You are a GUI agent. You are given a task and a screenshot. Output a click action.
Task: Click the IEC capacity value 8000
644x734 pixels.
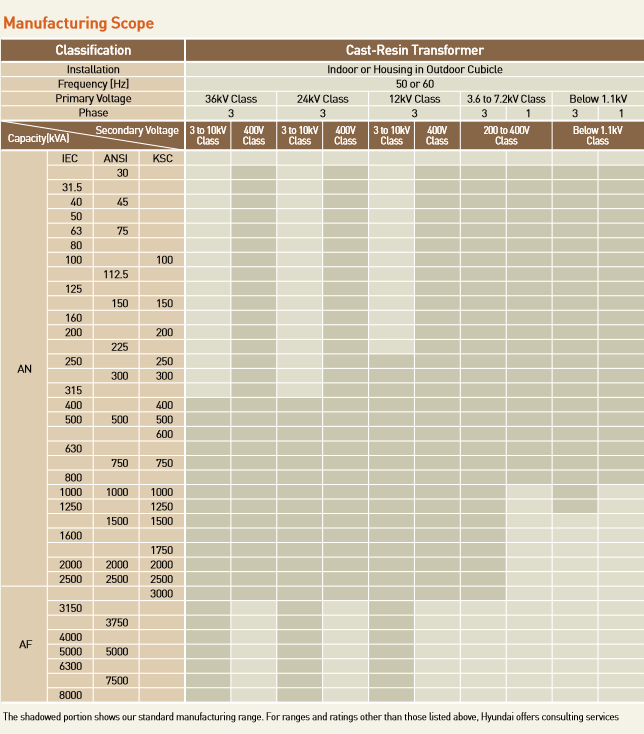click(x=71, y=695)
